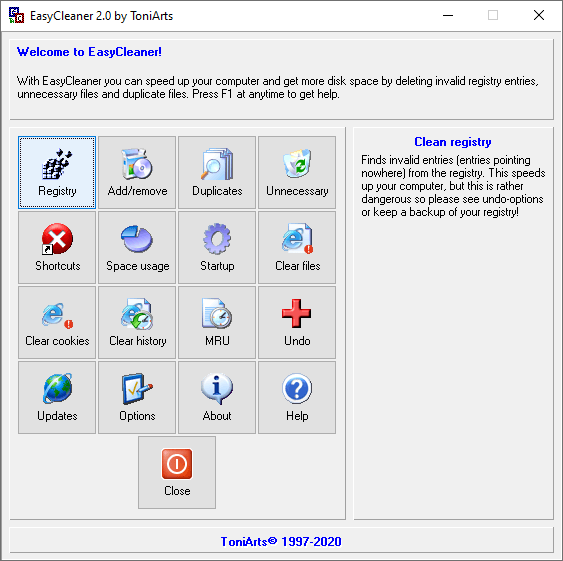The height and width of the screenshot is (561, 563).
Task: Open the Undo red cross tool
Action: 297,323
